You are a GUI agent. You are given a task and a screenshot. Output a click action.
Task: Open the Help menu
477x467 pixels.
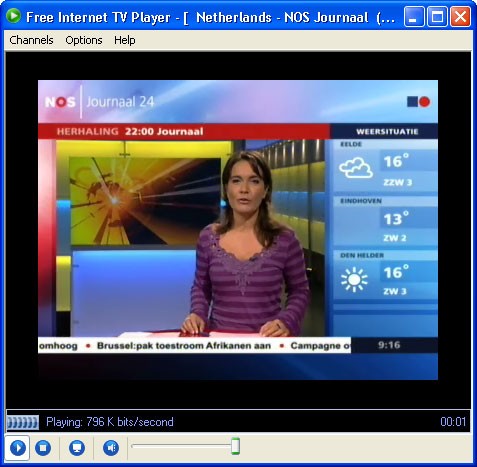[125, 40]
